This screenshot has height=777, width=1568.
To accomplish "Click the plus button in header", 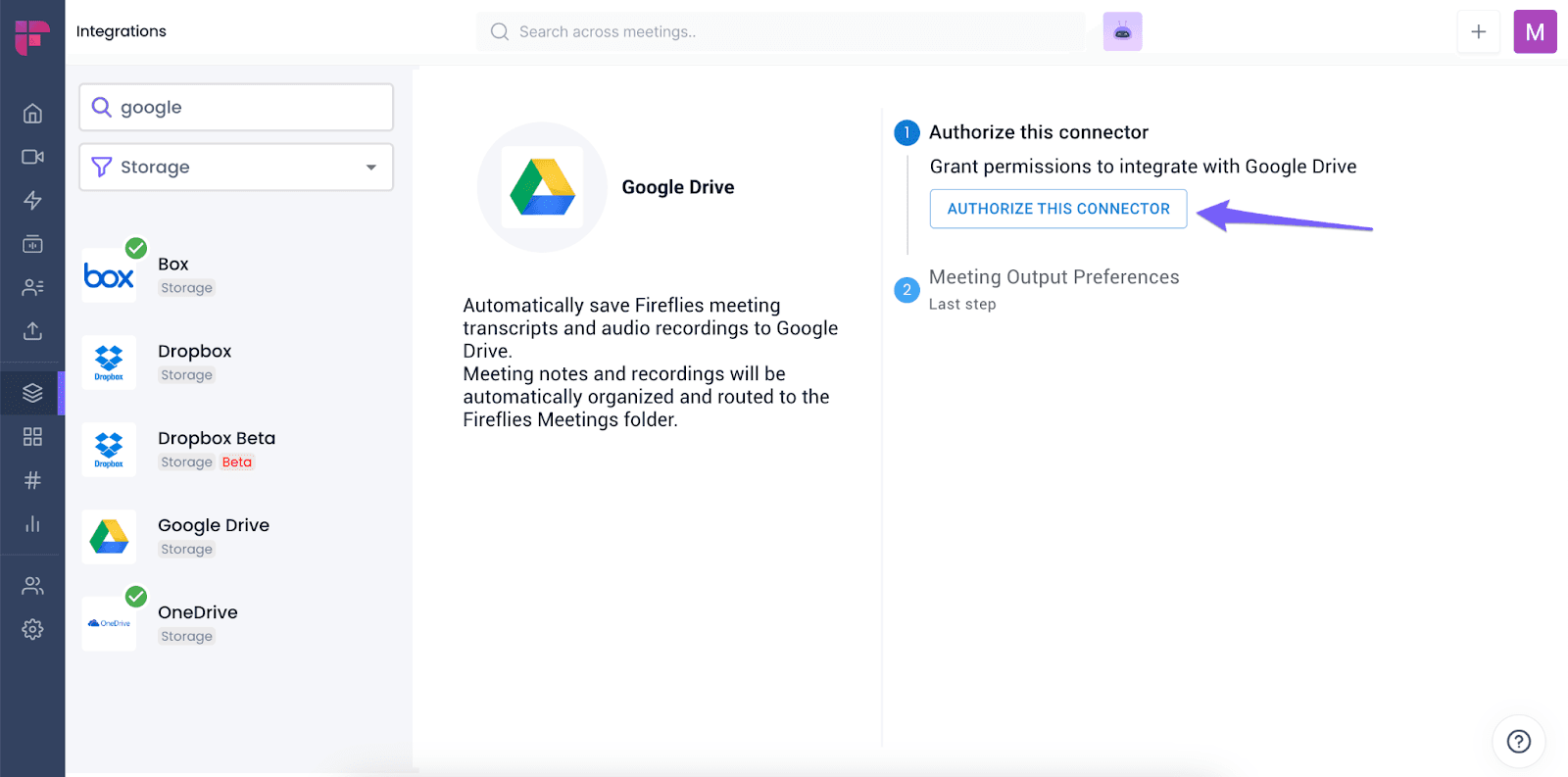I will 1478,31.
